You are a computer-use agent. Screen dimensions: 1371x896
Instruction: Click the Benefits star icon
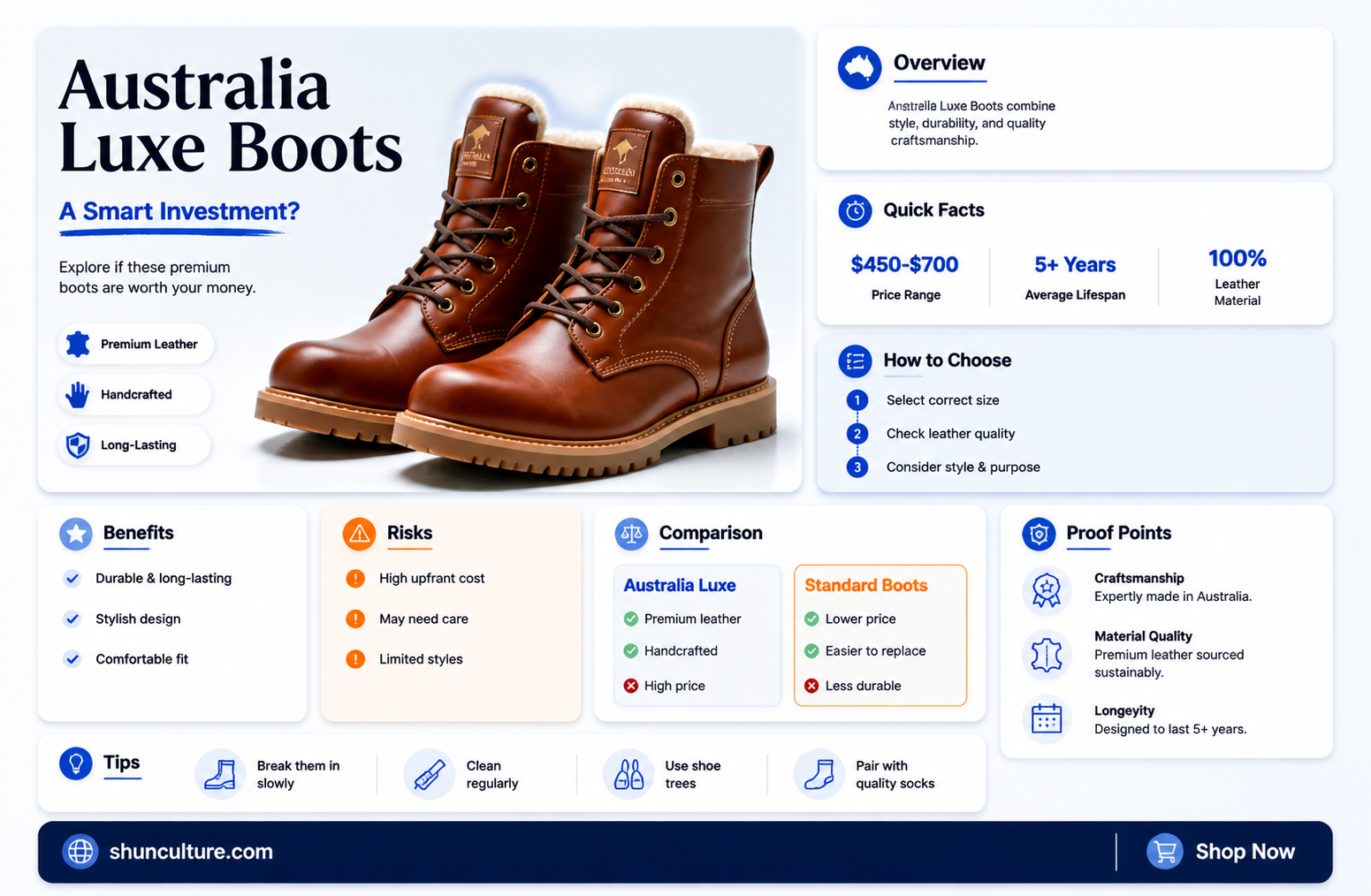(x=76, y=534)
